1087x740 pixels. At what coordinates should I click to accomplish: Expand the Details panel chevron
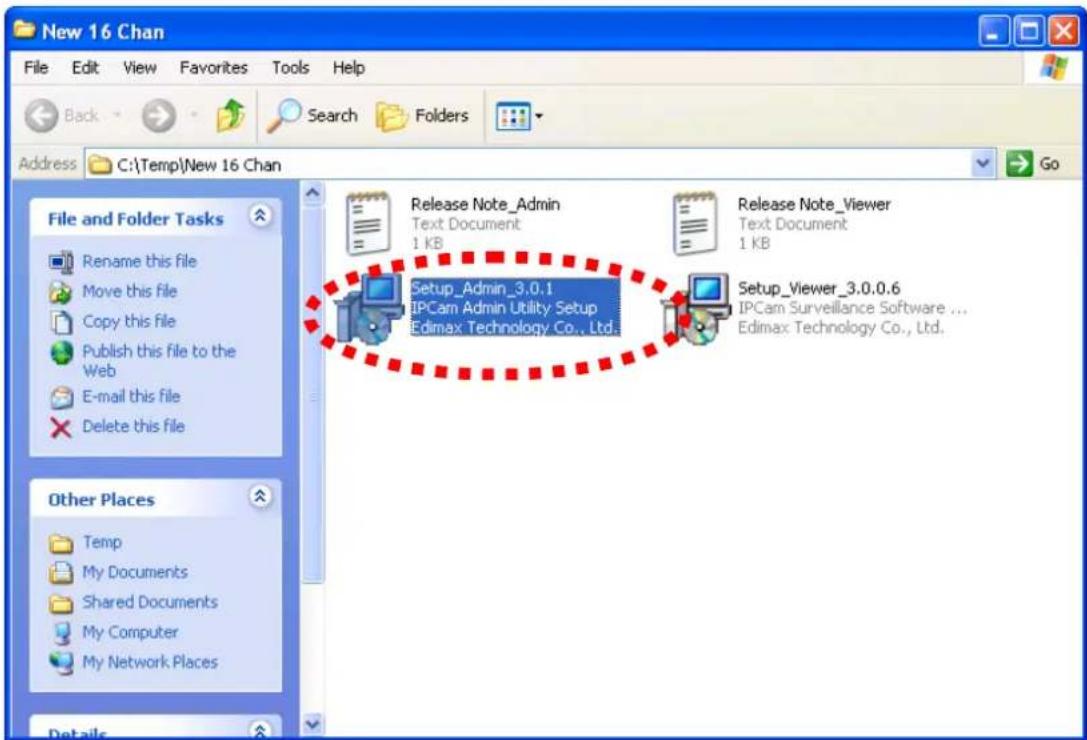(x=260, y=730)
